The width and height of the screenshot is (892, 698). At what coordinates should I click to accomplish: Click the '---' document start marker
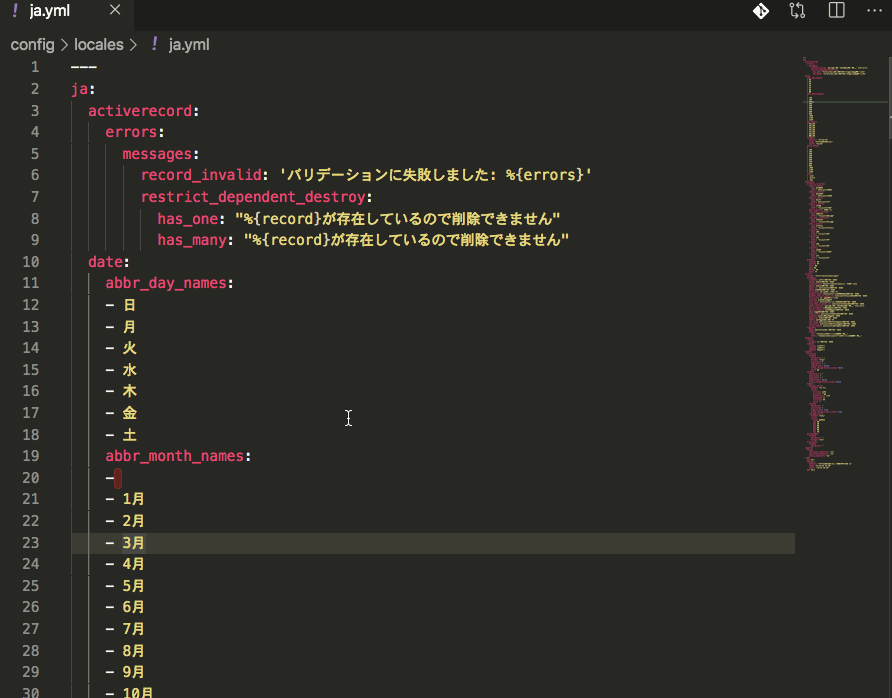tap(84, 67)
